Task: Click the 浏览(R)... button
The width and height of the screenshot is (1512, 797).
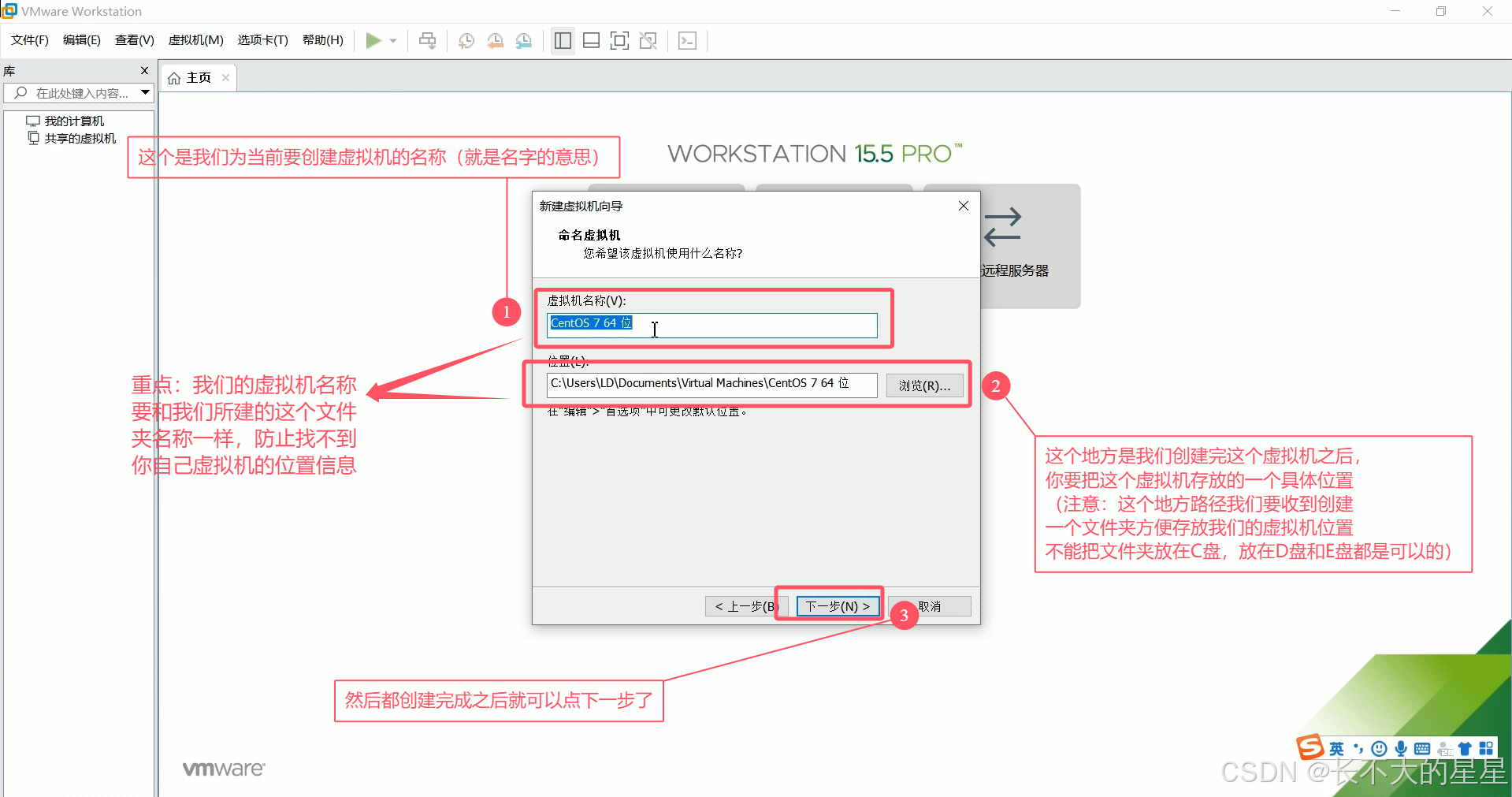Action: coord(925,385)
